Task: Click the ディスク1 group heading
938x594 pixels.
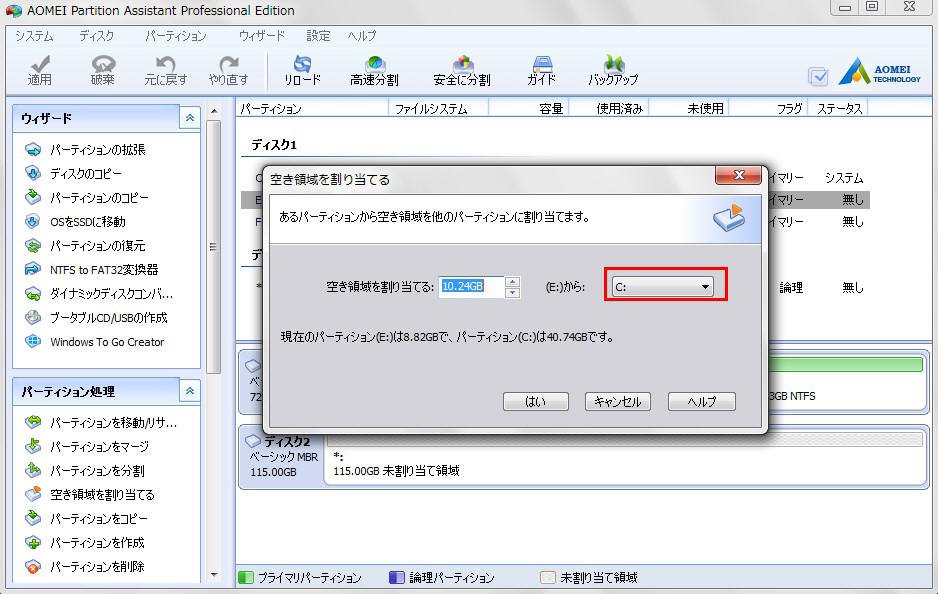Action: (273, 144)
